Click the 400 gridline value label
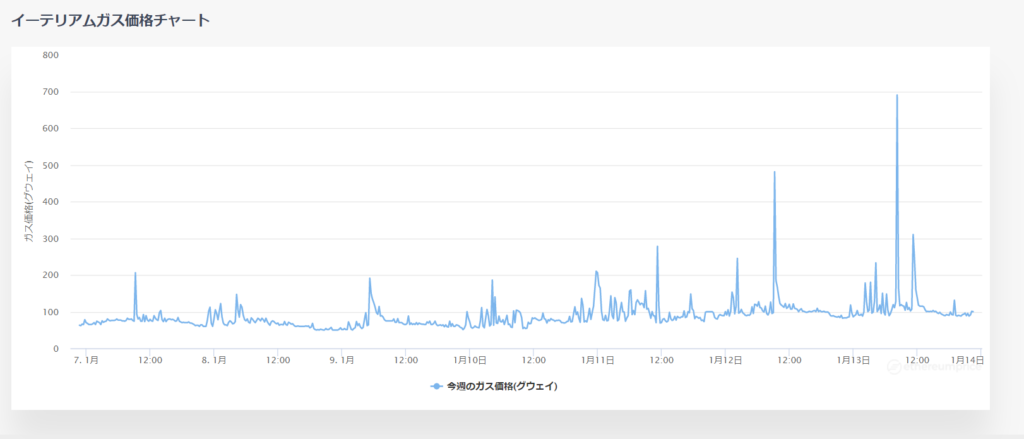The image size is (1024, 439). (x=52, y=202)
